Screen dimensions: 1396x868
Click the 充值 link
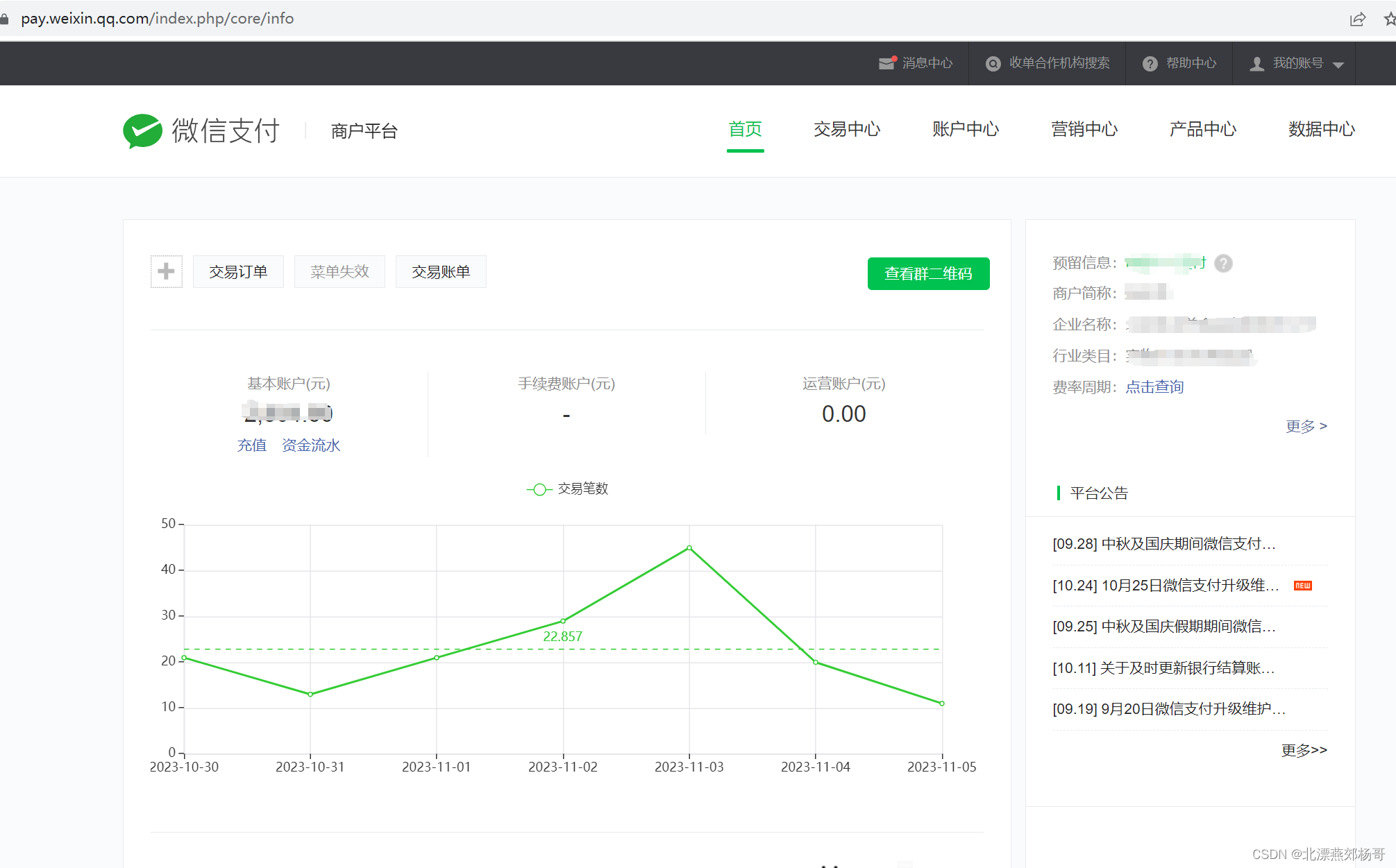(x=252, y=445)
